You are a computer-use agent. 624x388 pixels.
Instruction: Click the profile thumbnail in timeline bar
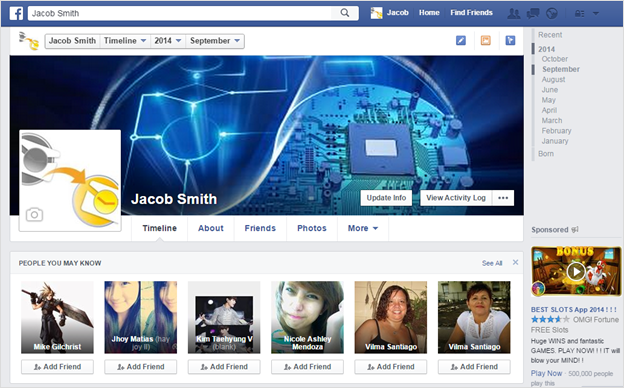coord(29,41)
